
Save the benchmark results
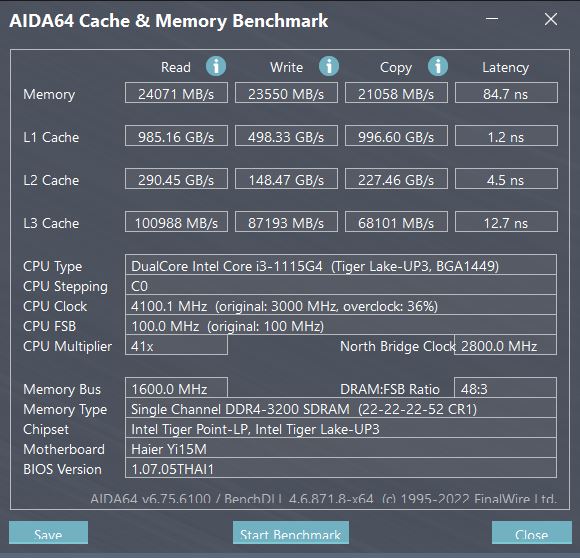[48, 532]
